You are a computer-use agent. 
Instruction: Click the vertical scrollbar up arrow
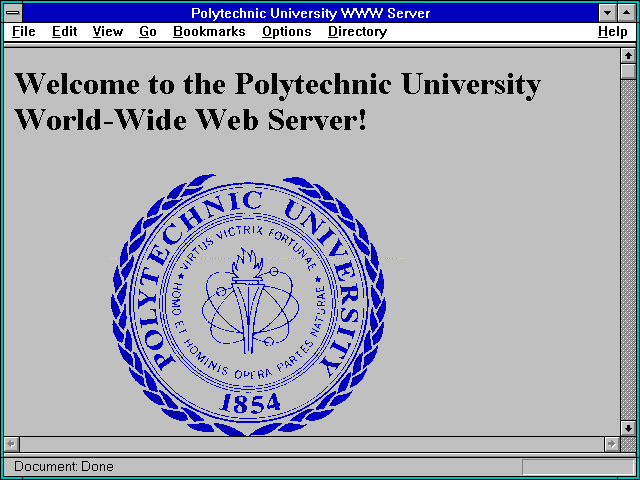628,56
